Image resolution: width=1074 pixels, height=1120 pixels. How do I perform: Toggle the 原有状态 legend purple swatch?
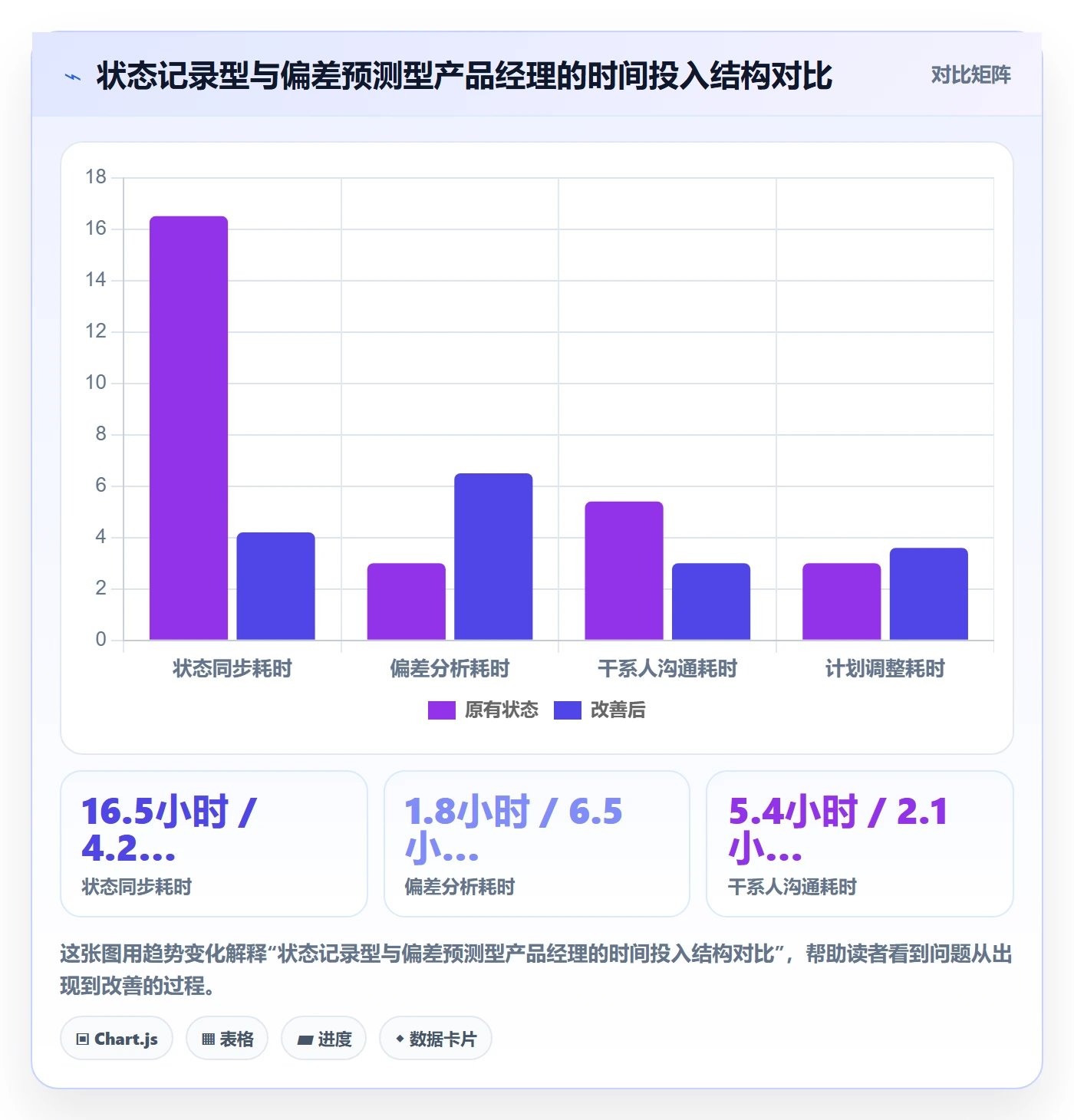[x=441, y=710]
